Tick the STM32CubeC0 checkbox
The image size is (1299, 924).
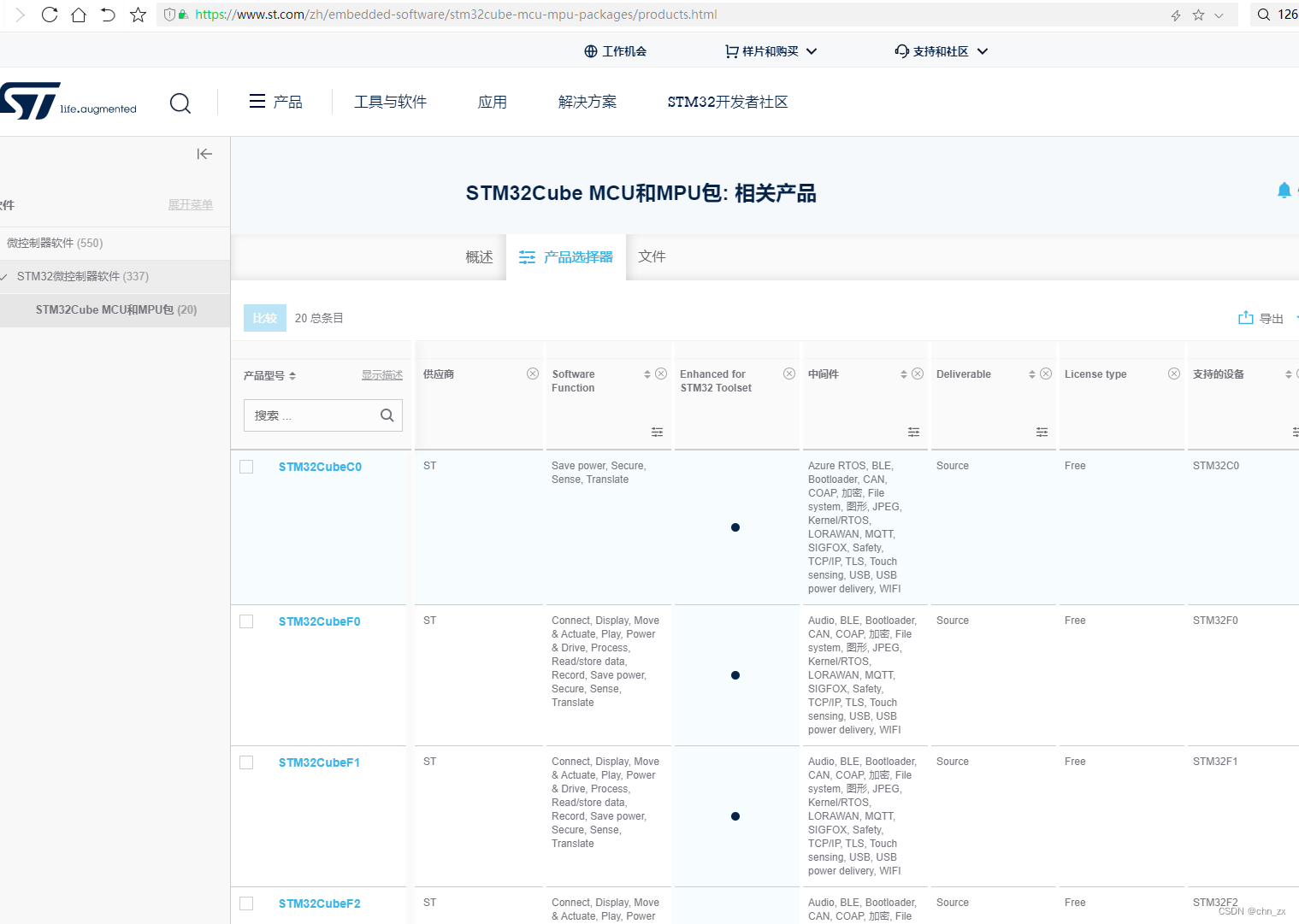[x=246, y=467]
